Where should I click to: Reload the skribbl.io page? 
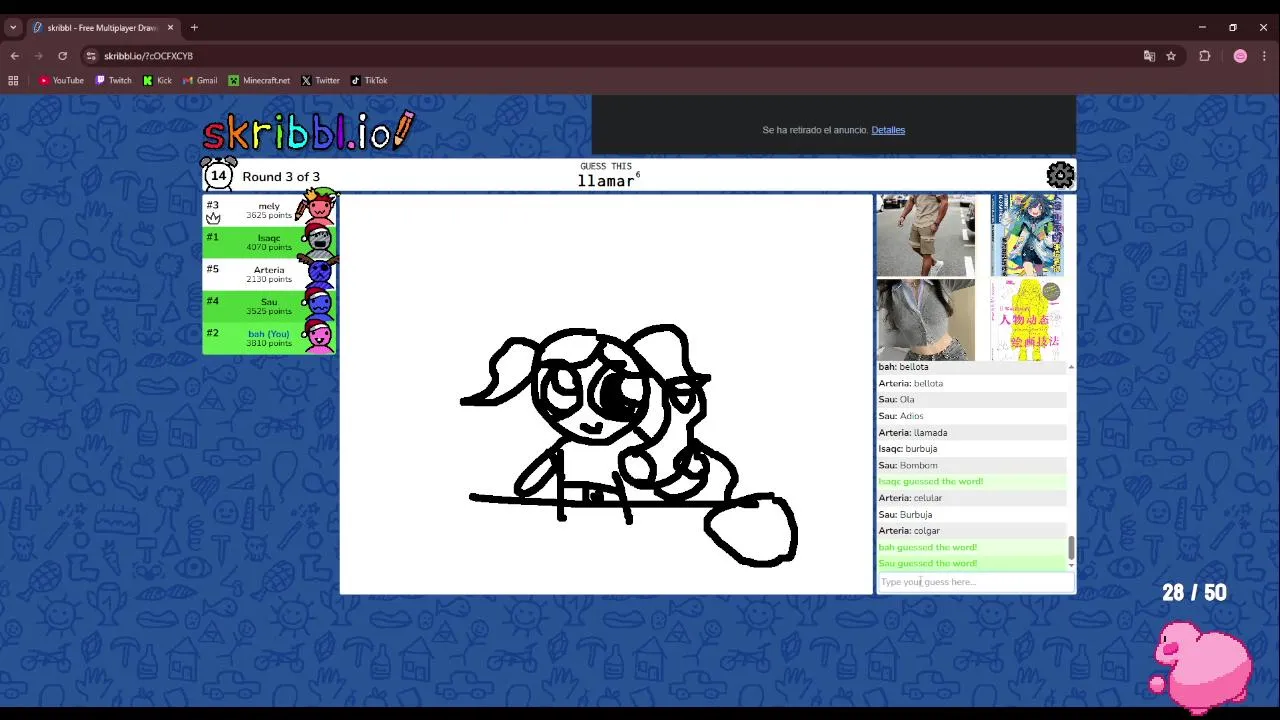62,56
